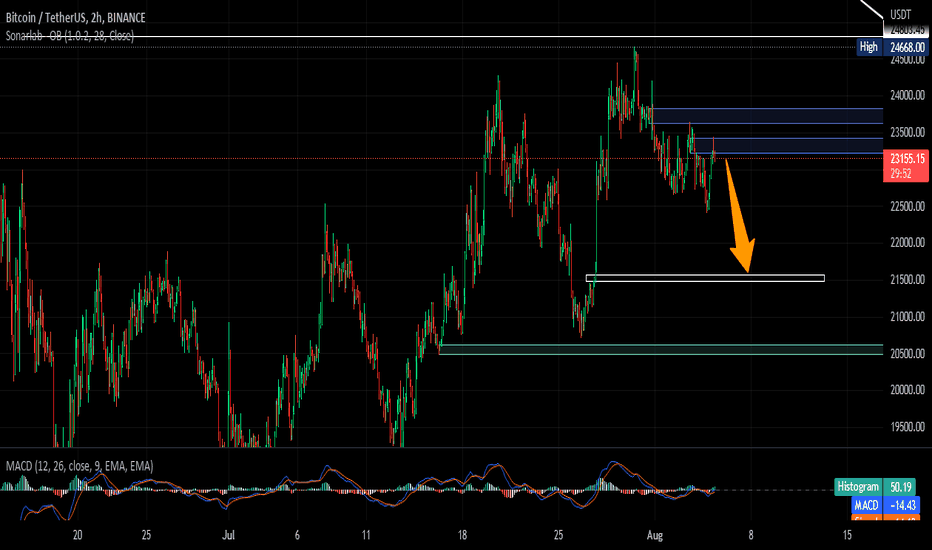Click the blue MACD label tag
The width and height of the screenshot is (932, 550).
tap(866, 505)
